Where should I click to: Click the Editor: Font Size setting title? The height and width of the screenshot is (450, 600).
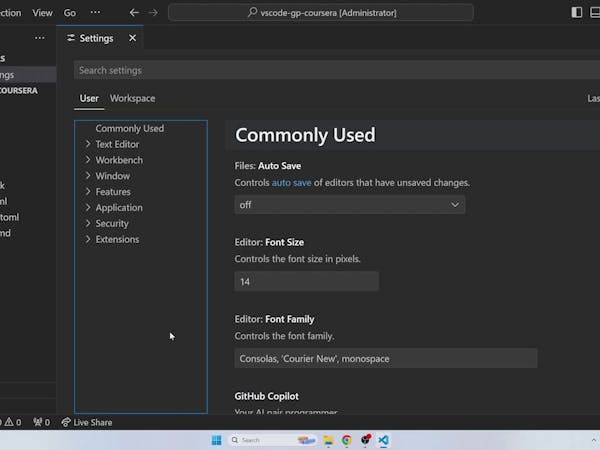click(x=269, y=242)
